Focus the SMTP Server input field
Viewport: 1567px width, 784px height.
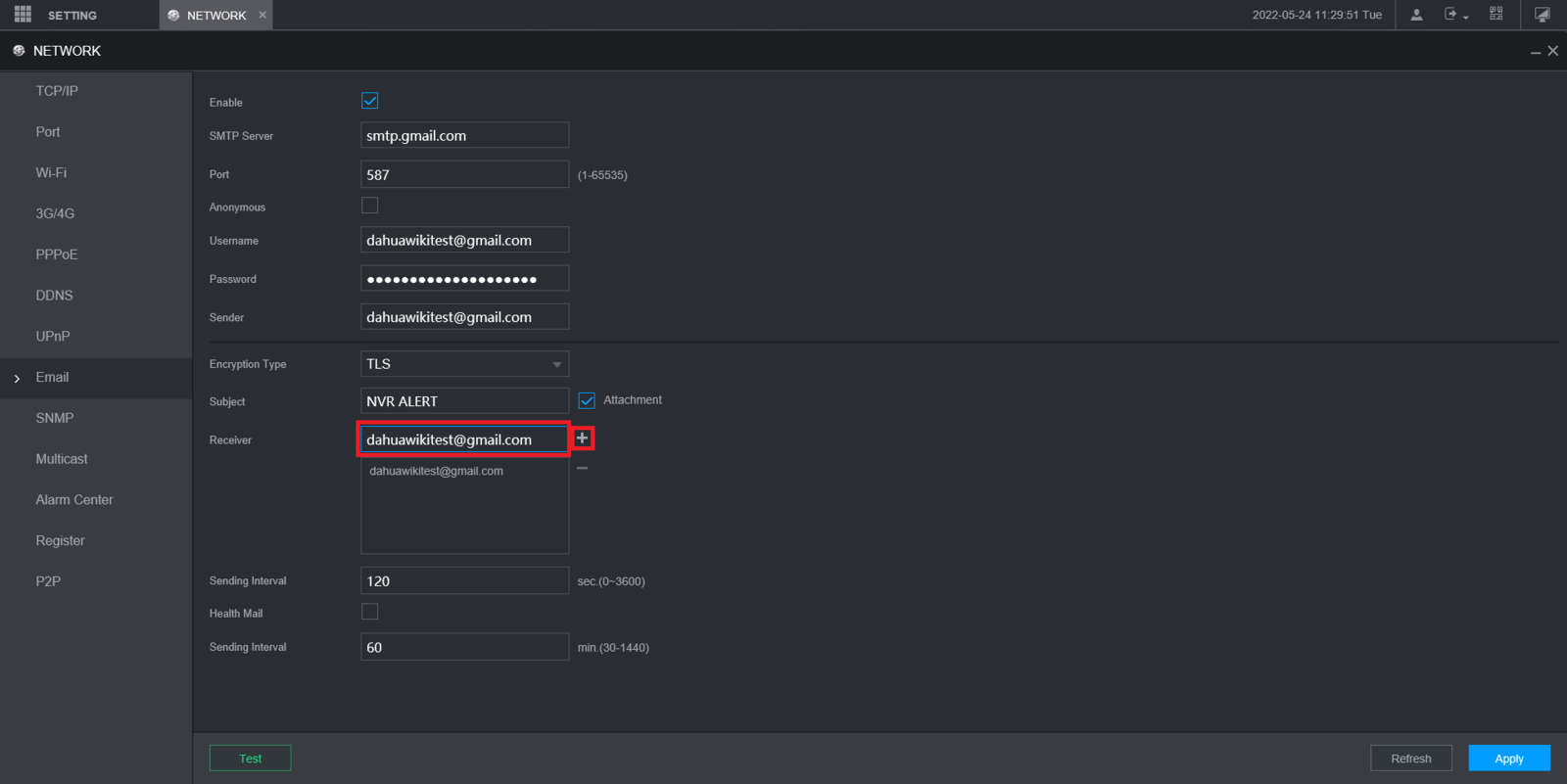coord(464,136)
